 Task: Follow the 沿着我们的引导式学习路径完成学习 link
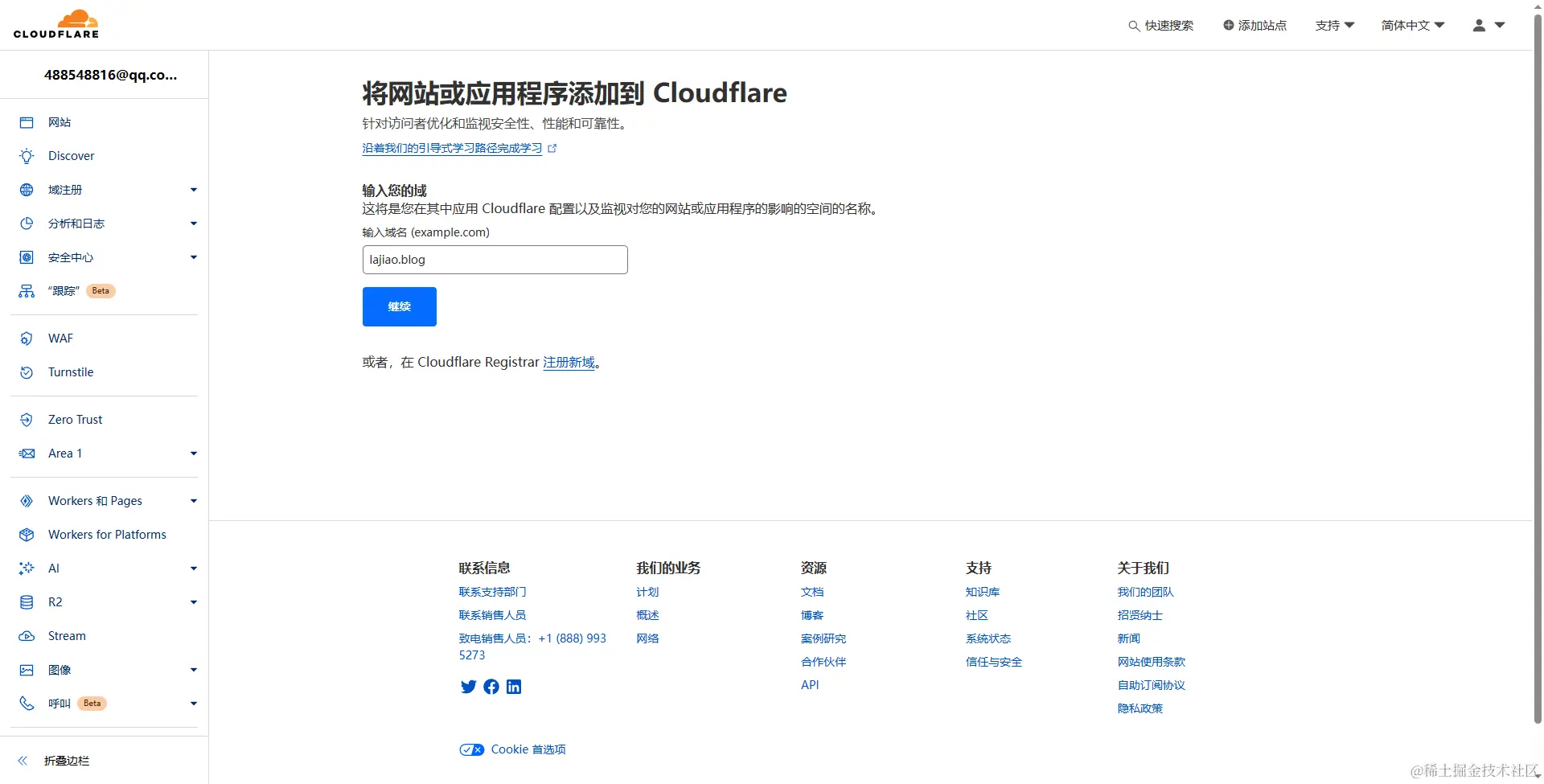coord(452,148)
